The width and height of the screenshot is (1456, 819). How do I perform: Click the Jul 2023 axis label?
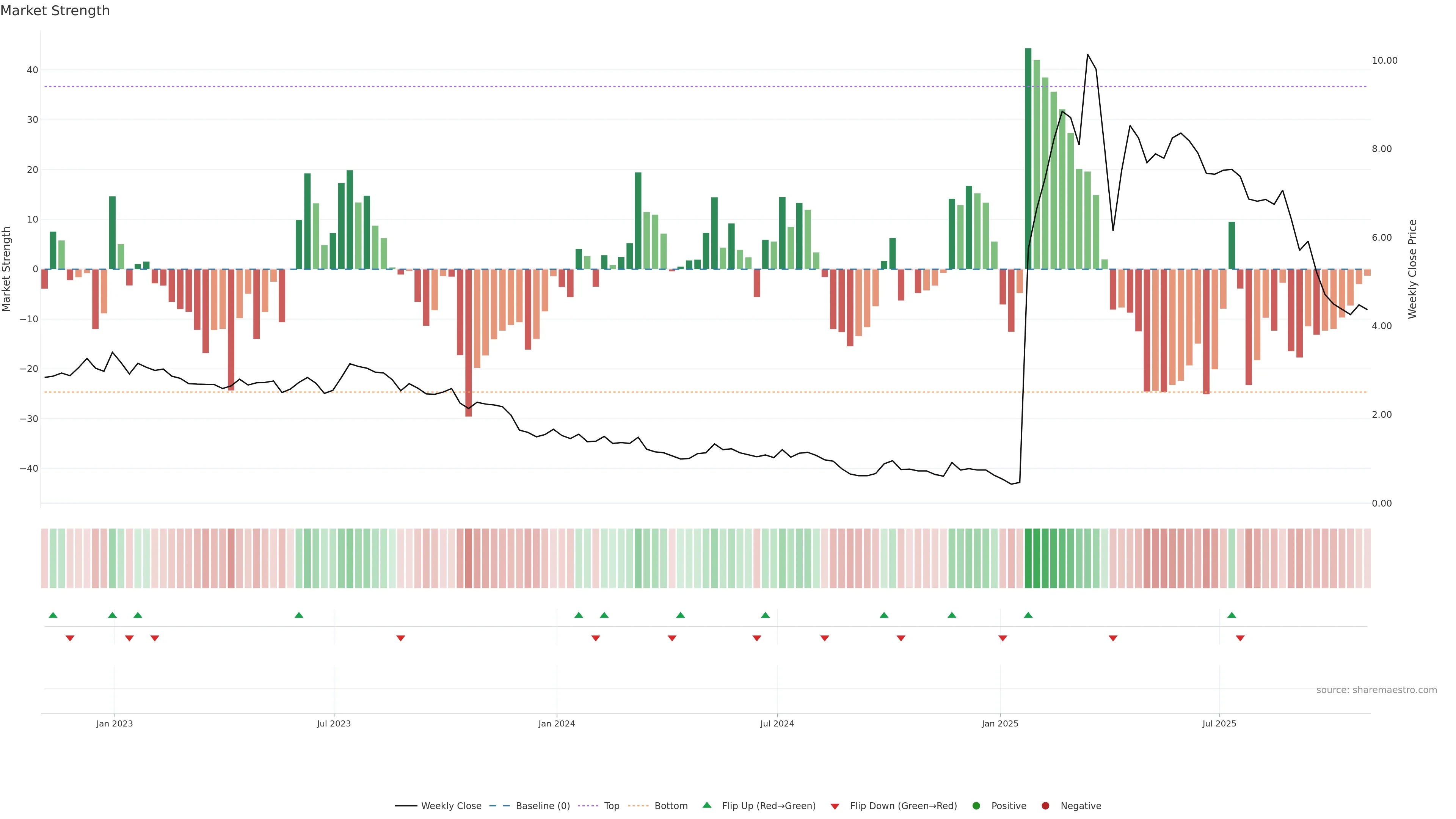coord(334,723)
